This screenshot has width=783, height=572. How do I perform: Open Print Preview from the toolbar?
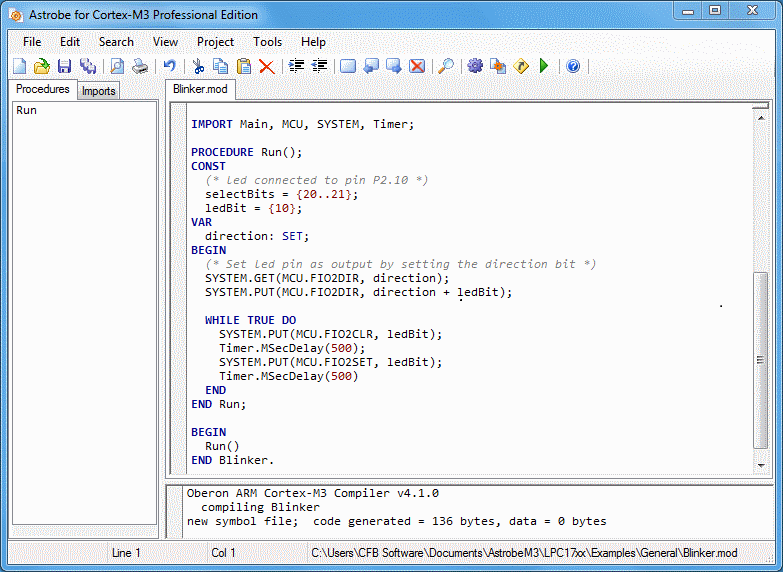(117, 66)
